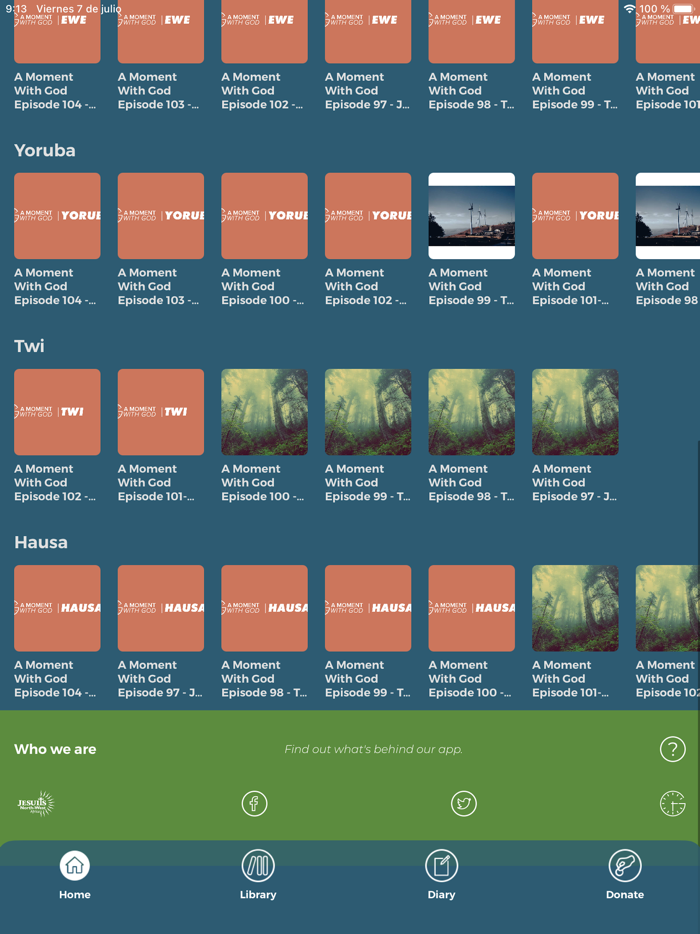Open Twi Episode 102 thumbnail
Viewport: 700px width, 934px height.
[57, 412]
